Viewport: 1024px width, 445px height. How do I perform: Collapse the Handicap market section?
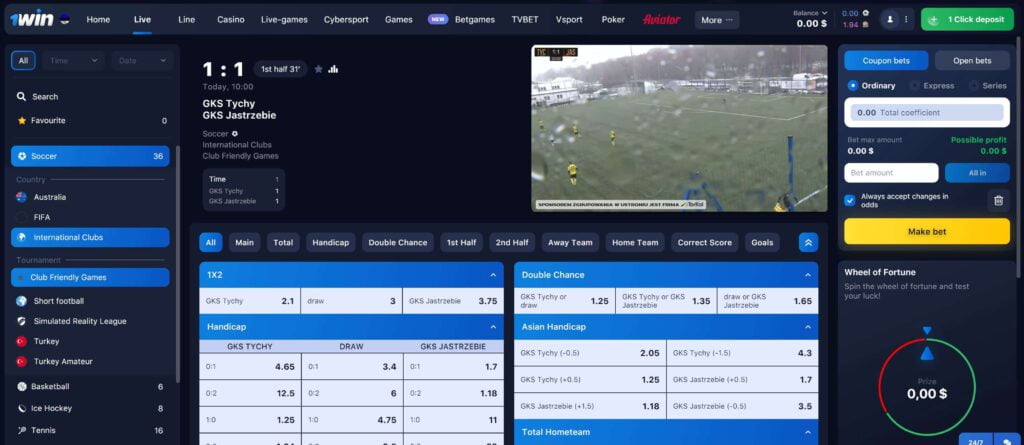[493, 327]
